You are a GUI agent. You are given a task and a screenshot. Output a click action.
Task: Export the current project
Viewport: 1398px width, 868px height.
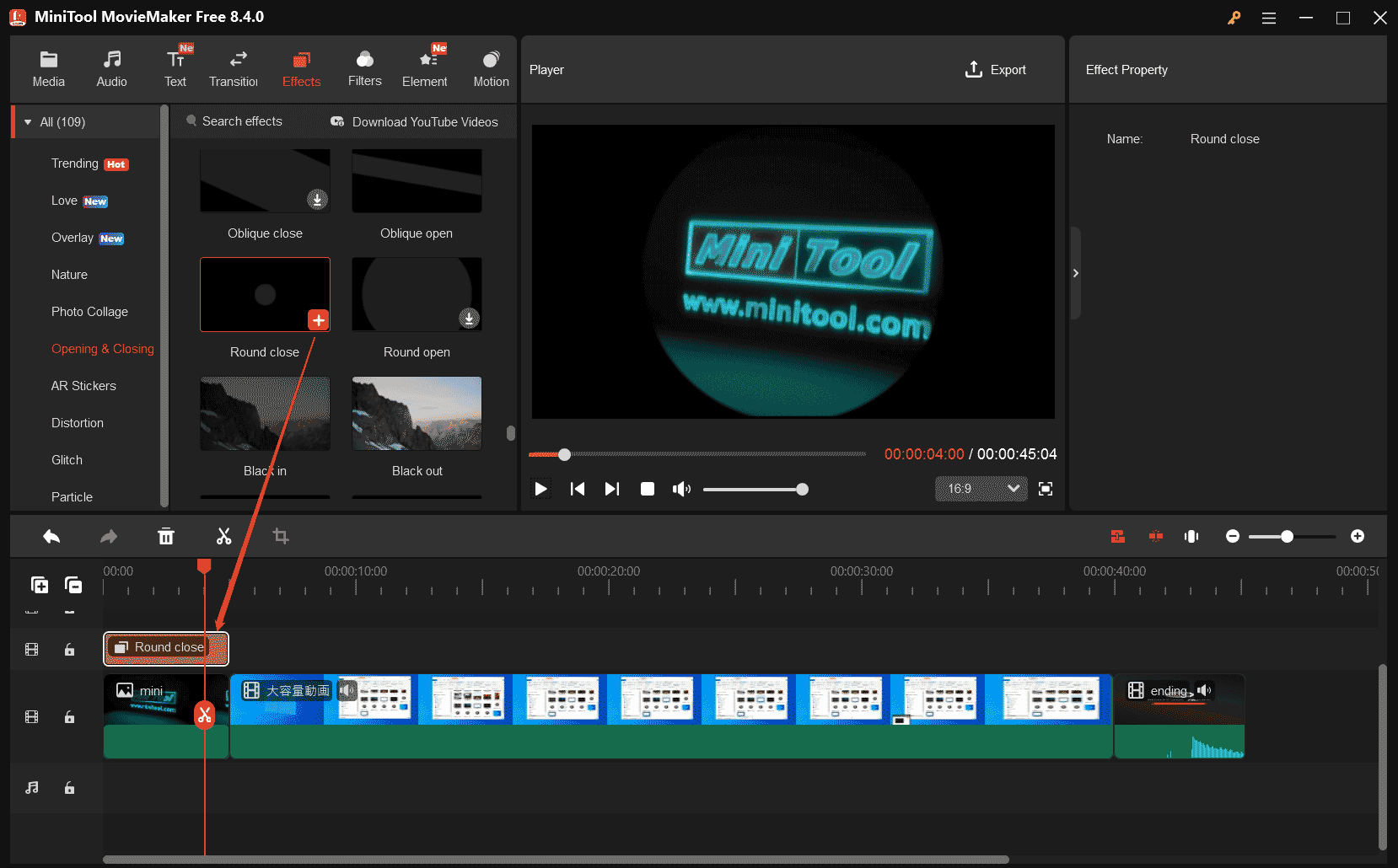pyautogui.click(x=996, y=69)
